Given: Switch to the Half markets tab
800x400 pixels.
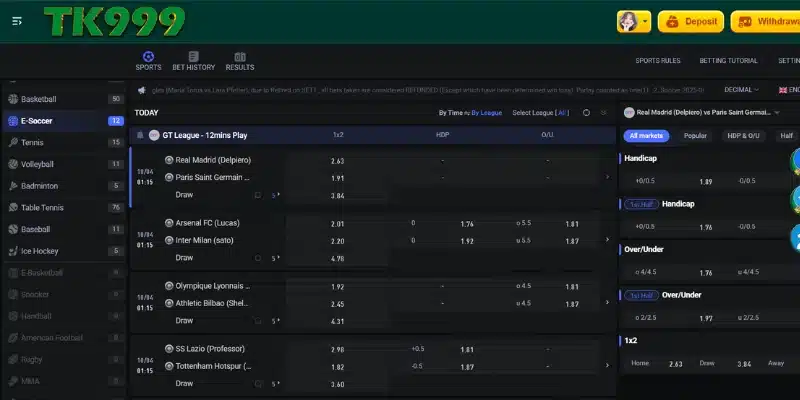Looking at the screenshot, I should 786,136.
